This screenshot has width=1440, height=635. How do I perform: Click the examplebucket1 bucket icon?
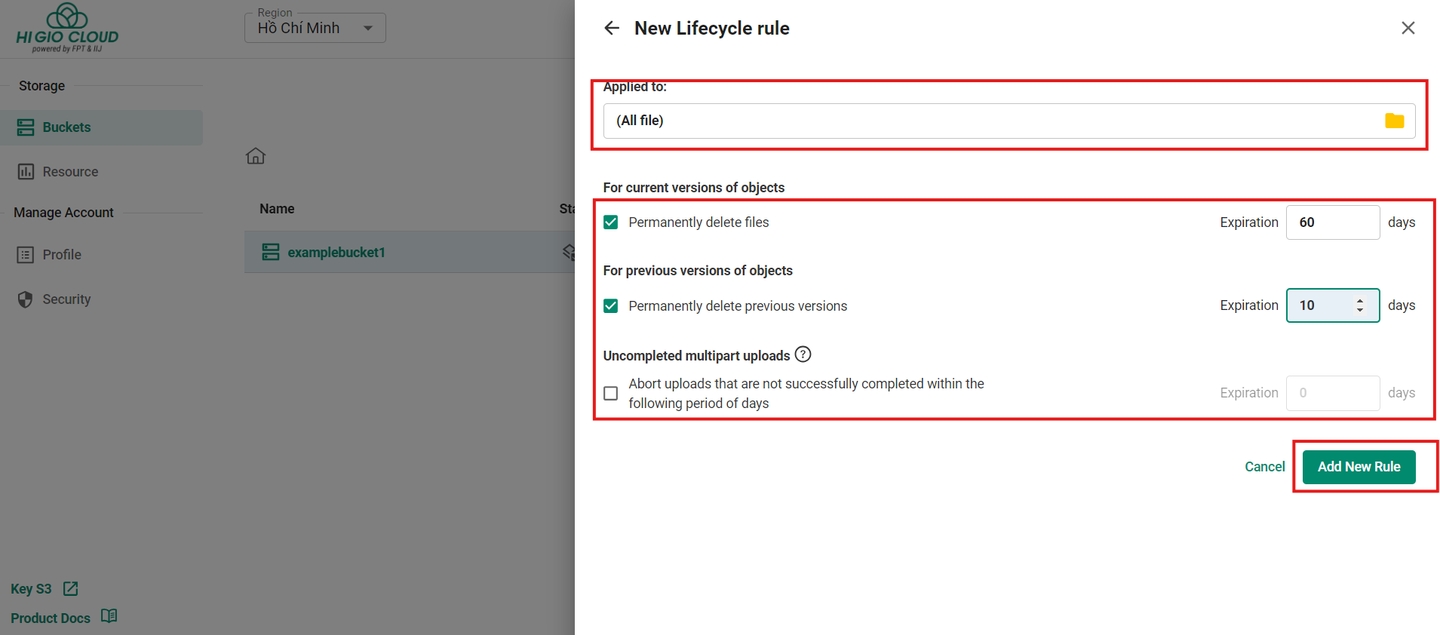(x=270, y=252)
